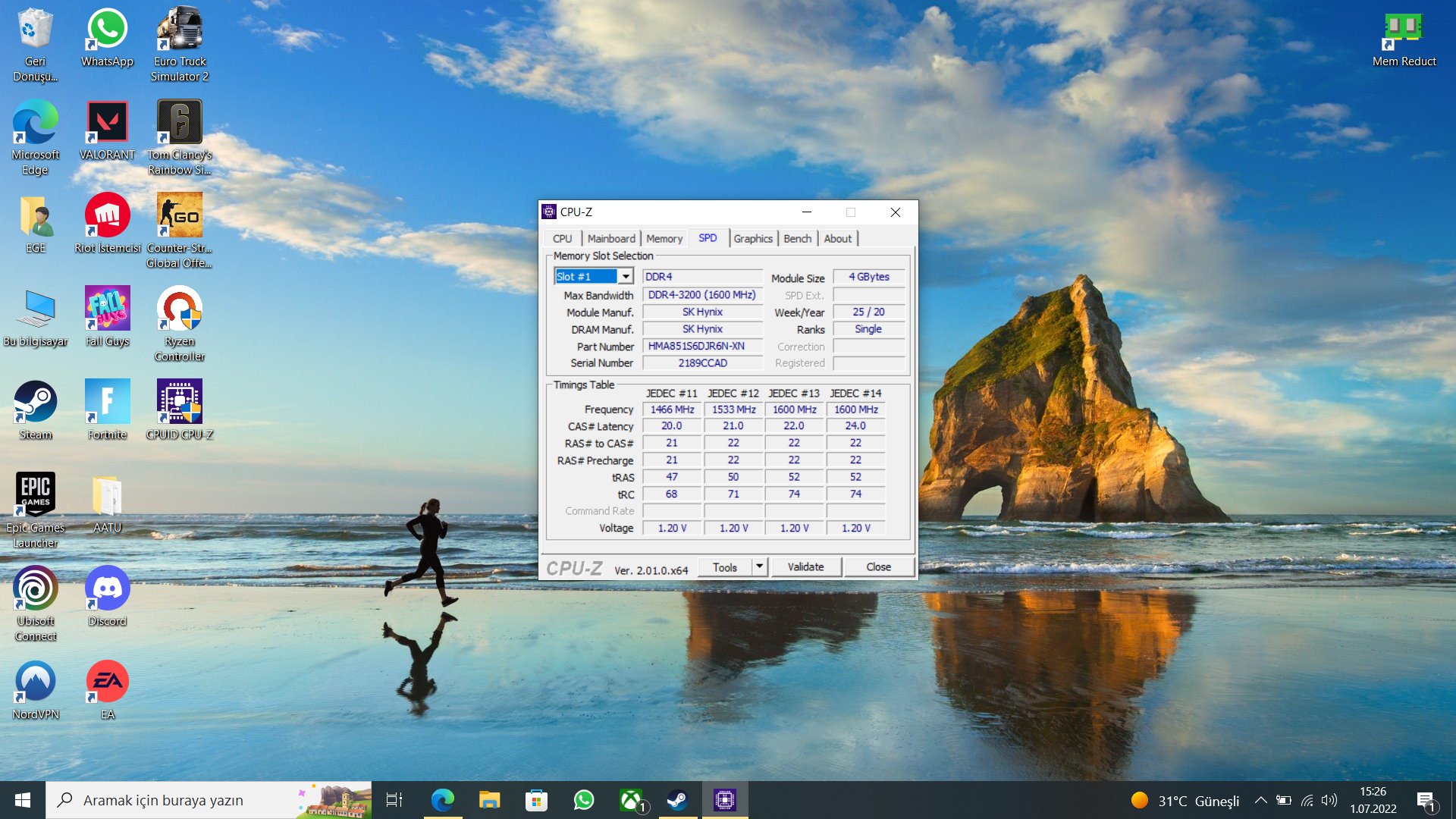Switch to the Mainboard tab
The height and width of the screenshot is (819, 1456).
coord(611,238)
